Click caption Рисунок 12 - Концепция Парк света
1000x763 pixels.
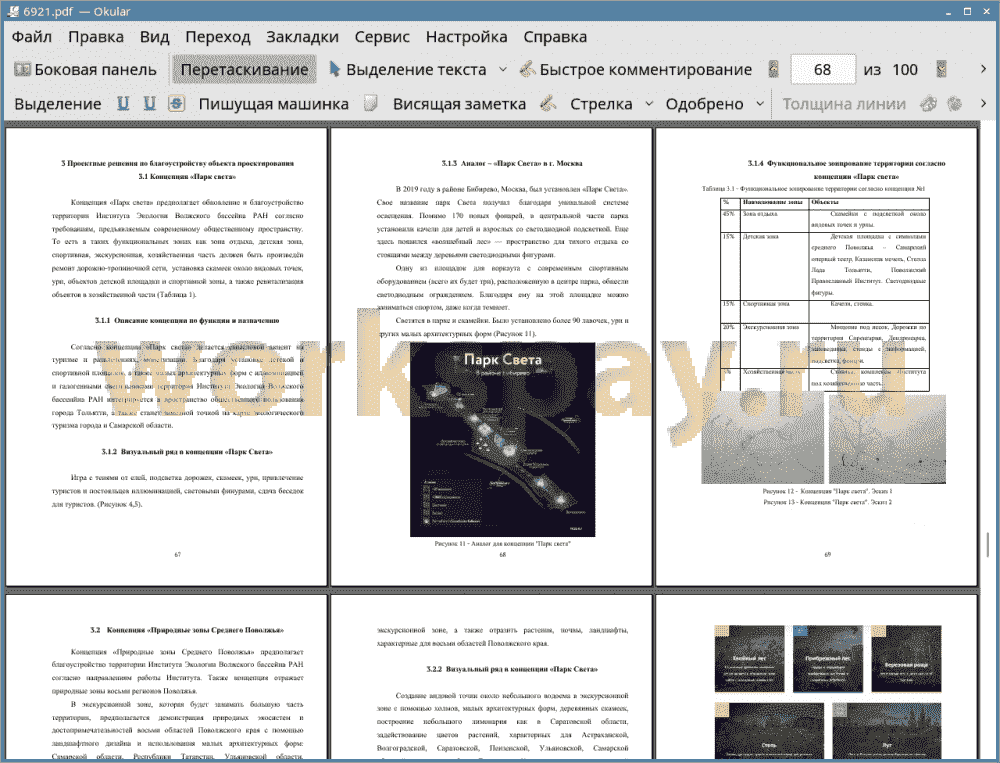click(827, 491)
